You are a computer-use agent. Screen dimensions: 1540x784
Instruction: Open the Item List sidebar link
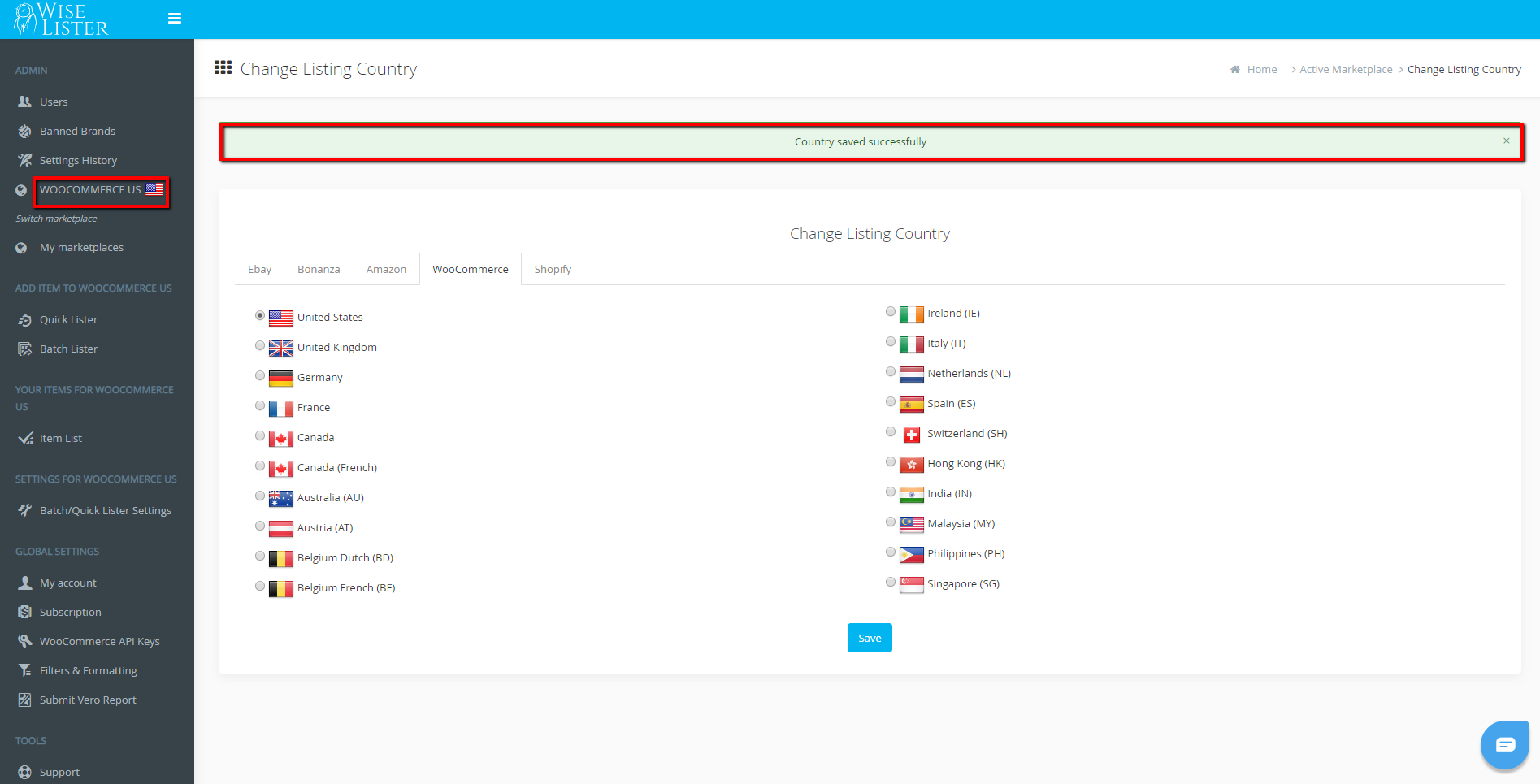61,438
